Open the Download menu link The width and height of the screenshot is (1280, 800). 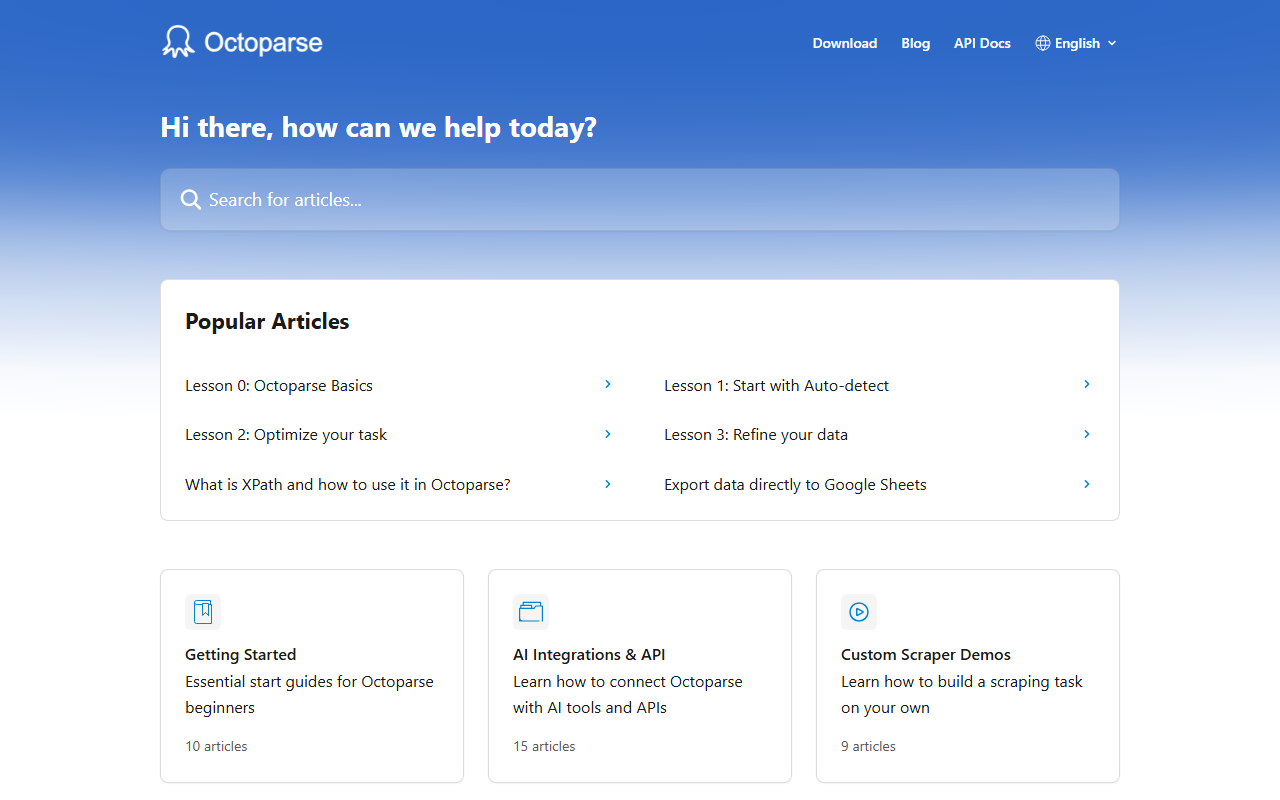click(x=845, y=43)
